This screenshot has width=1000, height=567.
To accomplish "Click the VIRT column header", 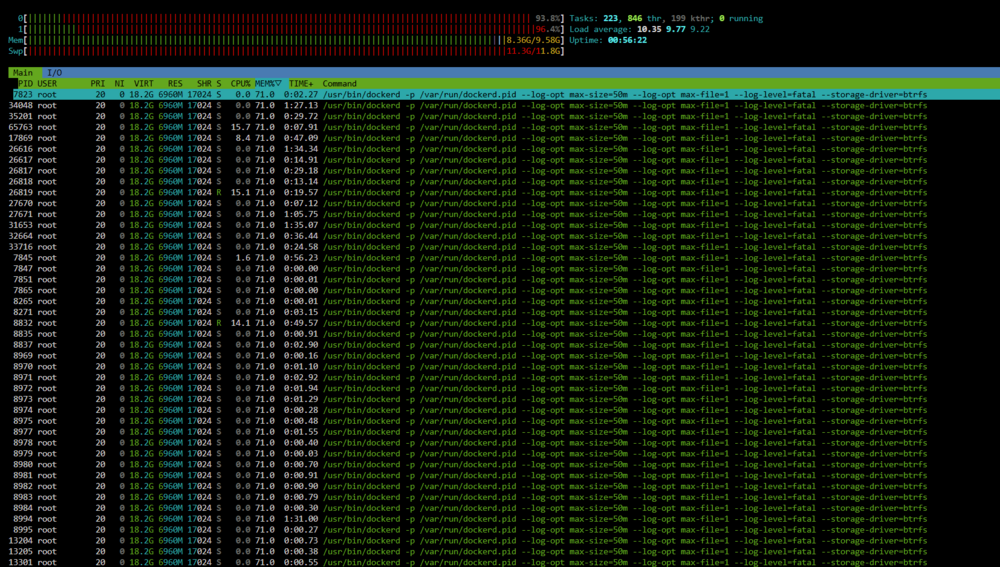I will (143, 84).
